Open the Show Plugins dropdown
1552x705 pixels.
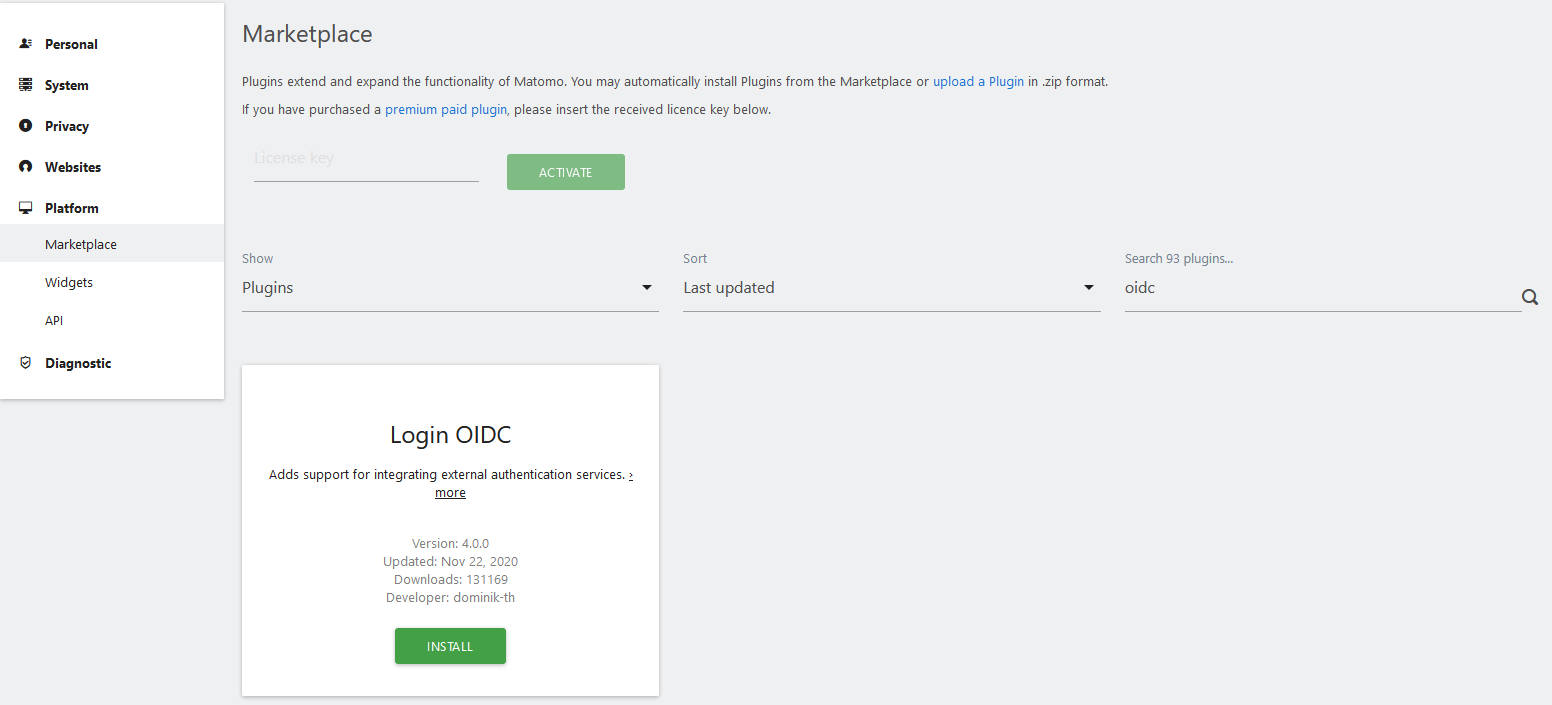tap(450, 288)
